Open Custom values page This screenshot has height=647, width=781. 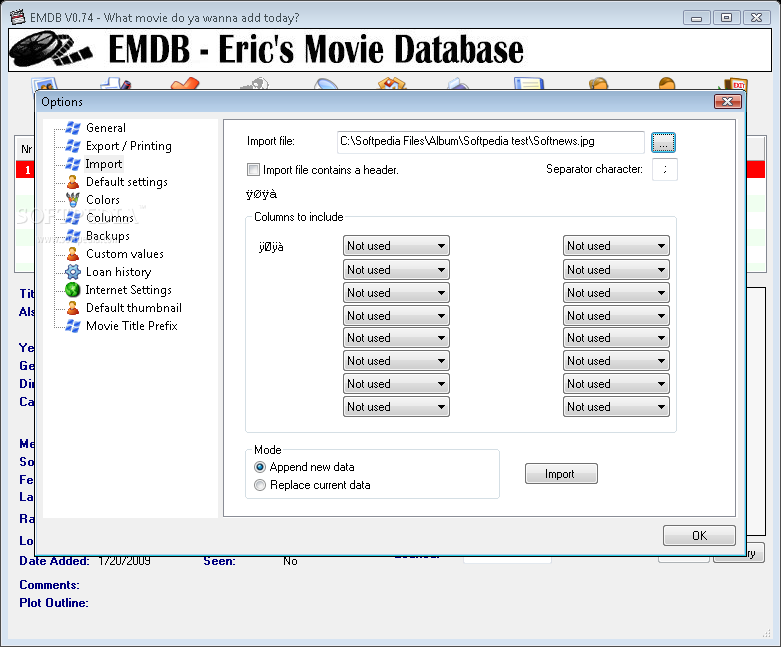coord(125,254)
